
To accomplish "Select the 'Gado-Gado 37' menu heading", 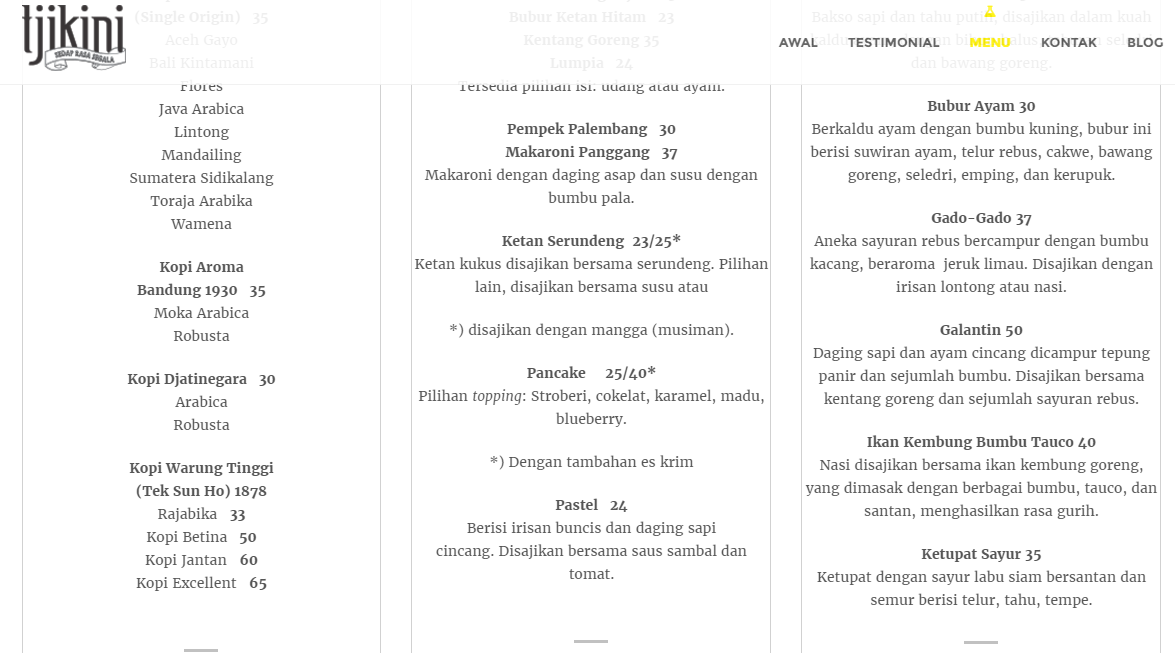I will pos(980,218).
